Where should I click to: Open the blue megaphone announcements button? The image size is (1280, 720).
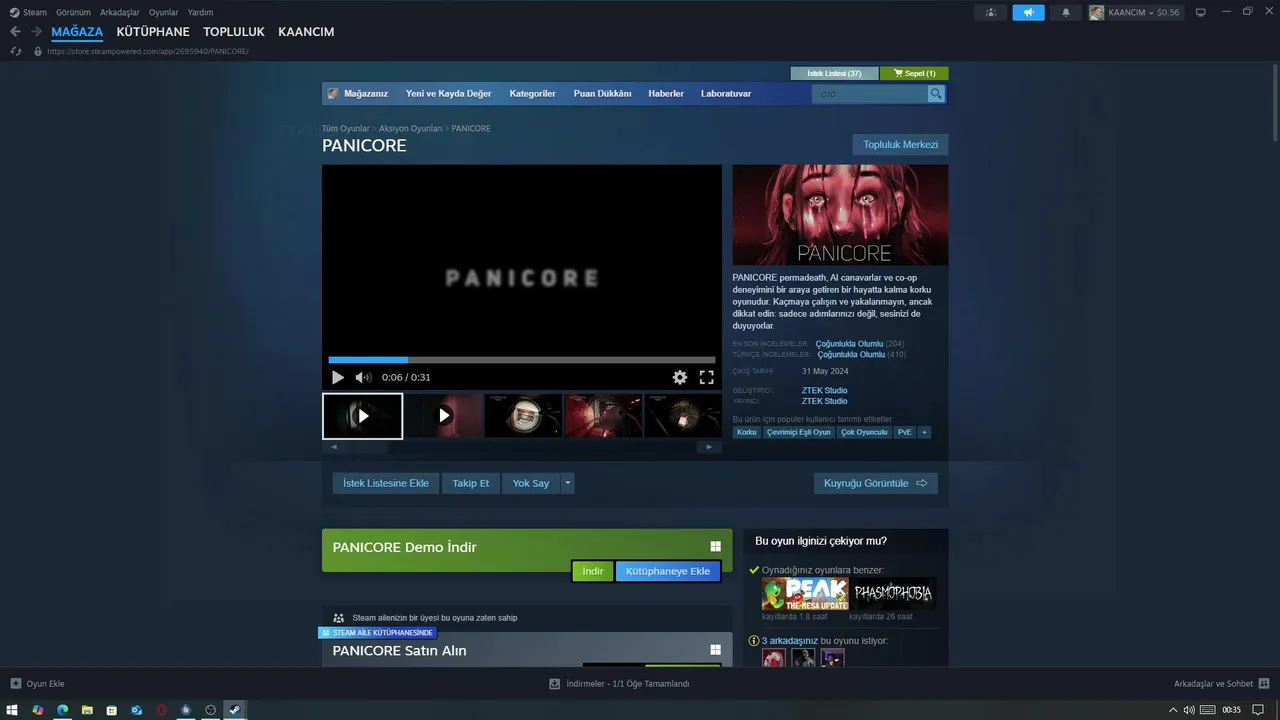(1028, 12)
